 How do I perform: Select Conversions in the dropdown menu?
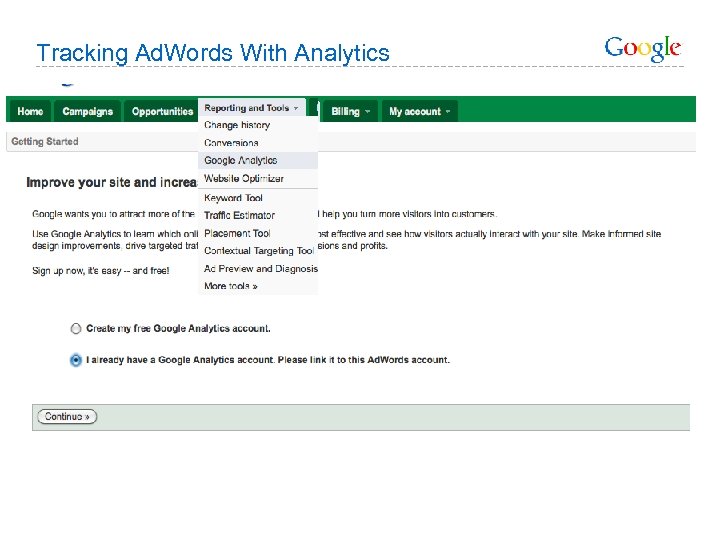[x=231, y=143]
